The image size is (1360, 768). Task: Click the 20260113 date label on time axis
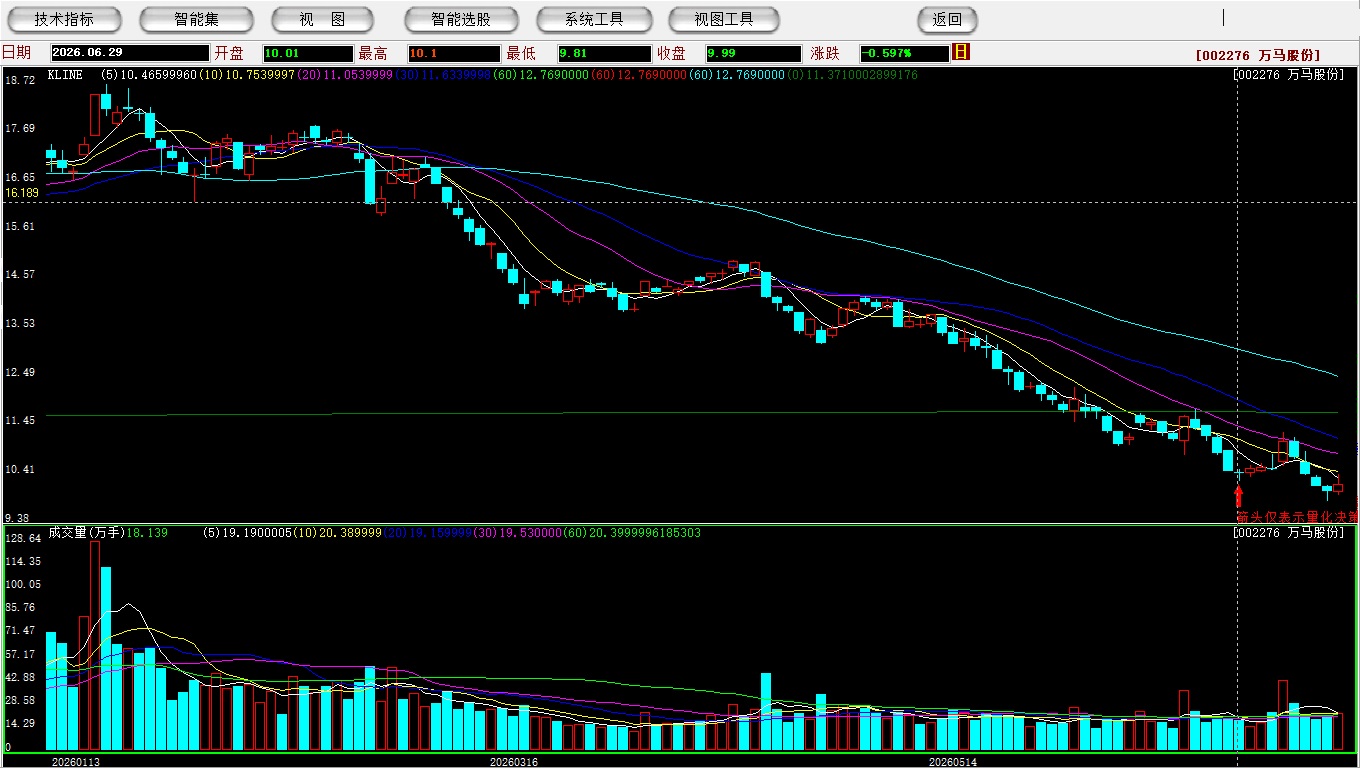[x=76, y=761]
